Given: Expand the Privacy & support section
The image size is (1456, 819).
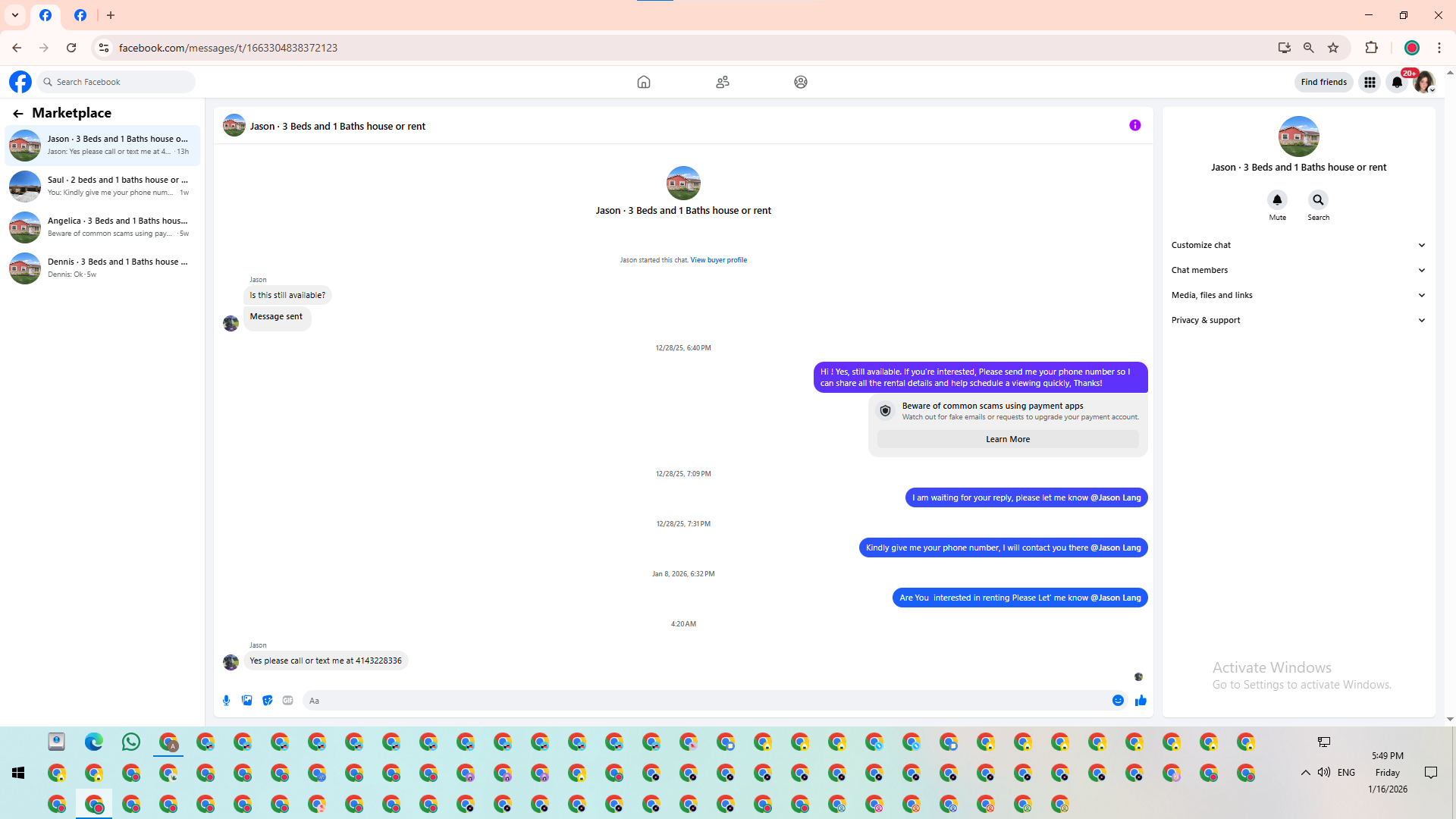Looking at the screenshot, I should coord(1298,320).
